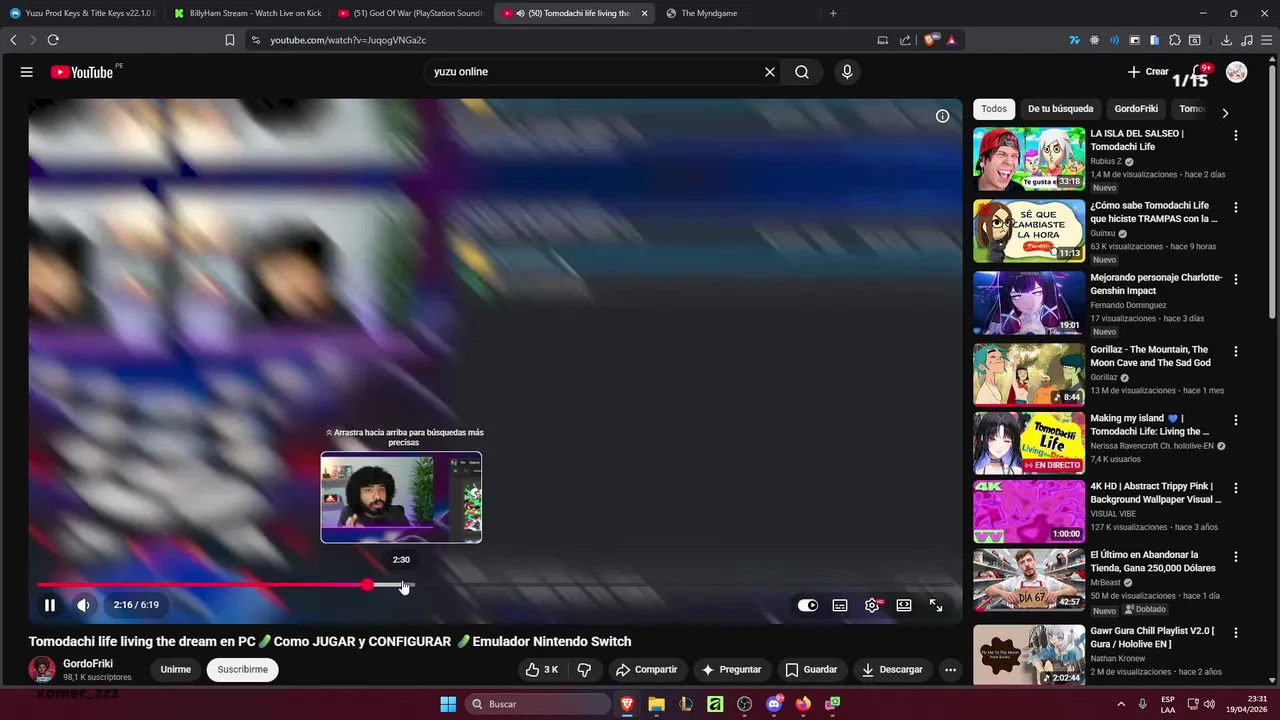
Task: Open Brave Rewards triangle icon
Action: tap(952, 40)
